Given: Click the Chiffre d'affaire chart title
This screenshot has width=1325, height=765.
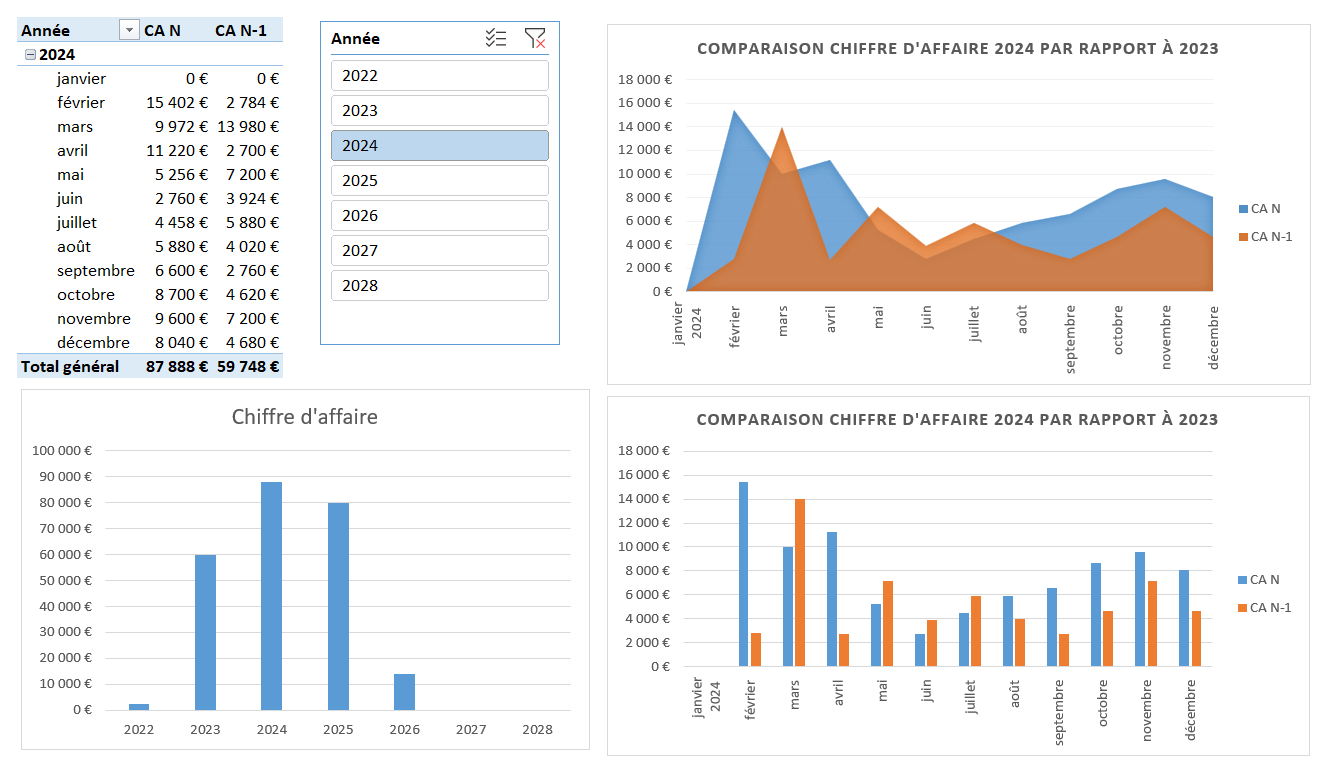Looking at the screenshot, I should [x=305, y=417].
